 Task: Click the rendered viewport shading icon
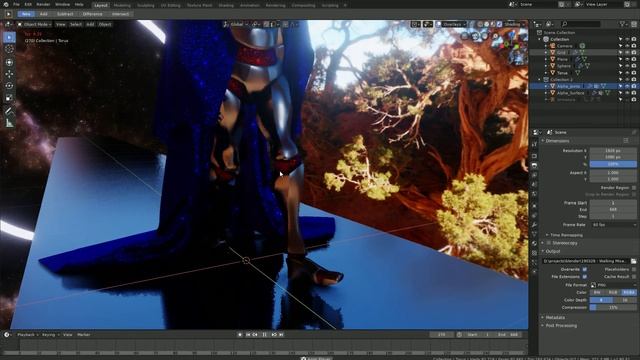pyautogui.click(x=499, y=24)
